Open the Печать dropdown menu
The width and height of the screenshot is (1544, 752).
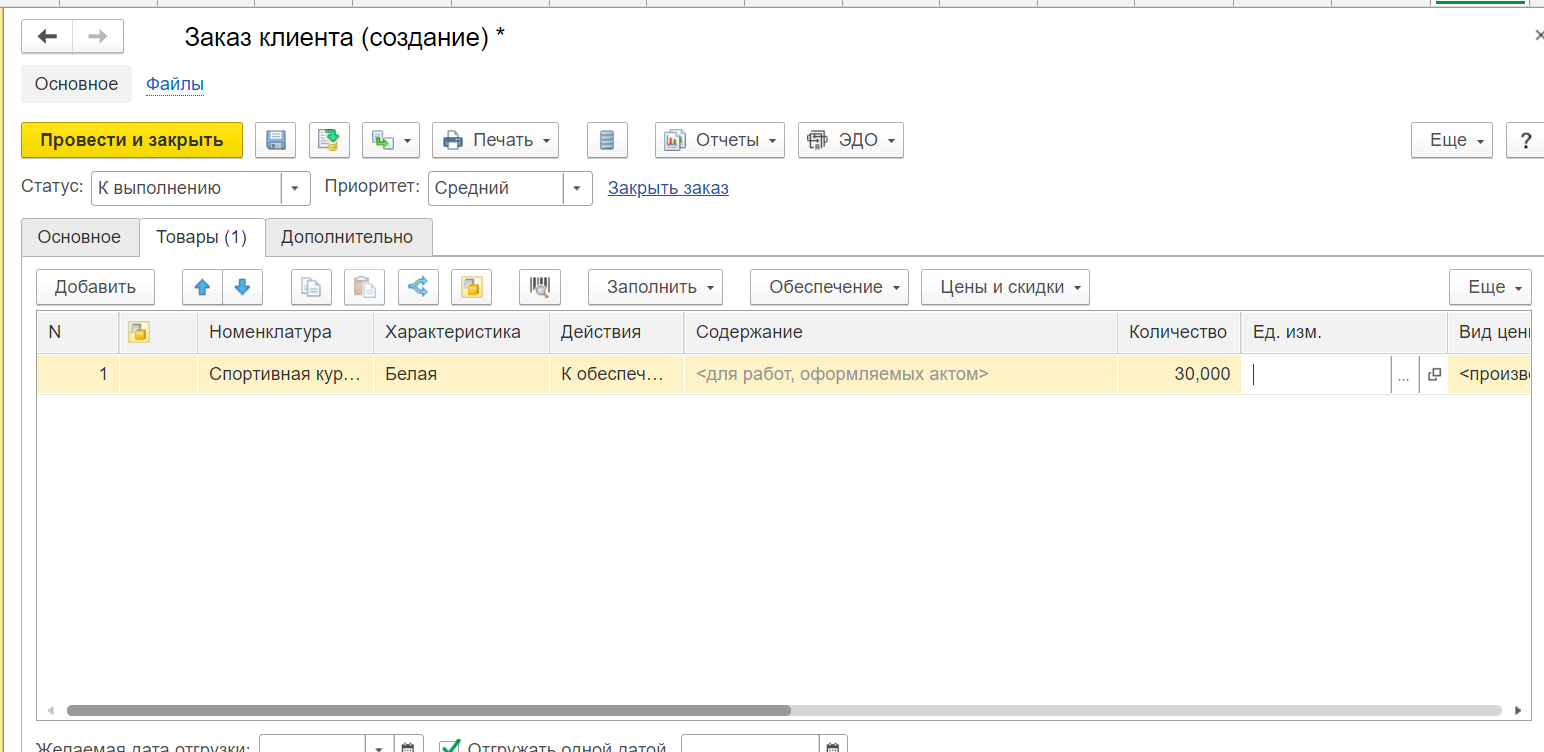[495, 140]
